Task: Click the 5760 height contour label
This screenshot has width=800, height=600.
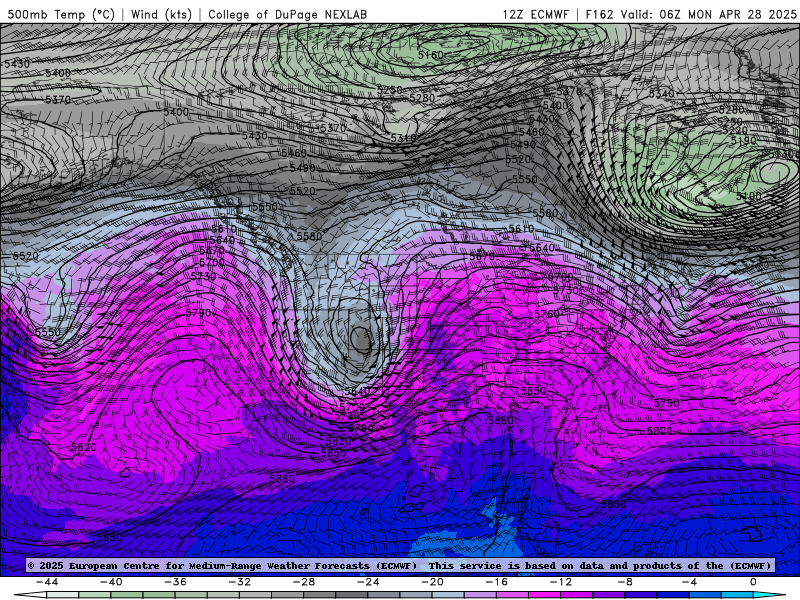Action: [x=547, y=314]
